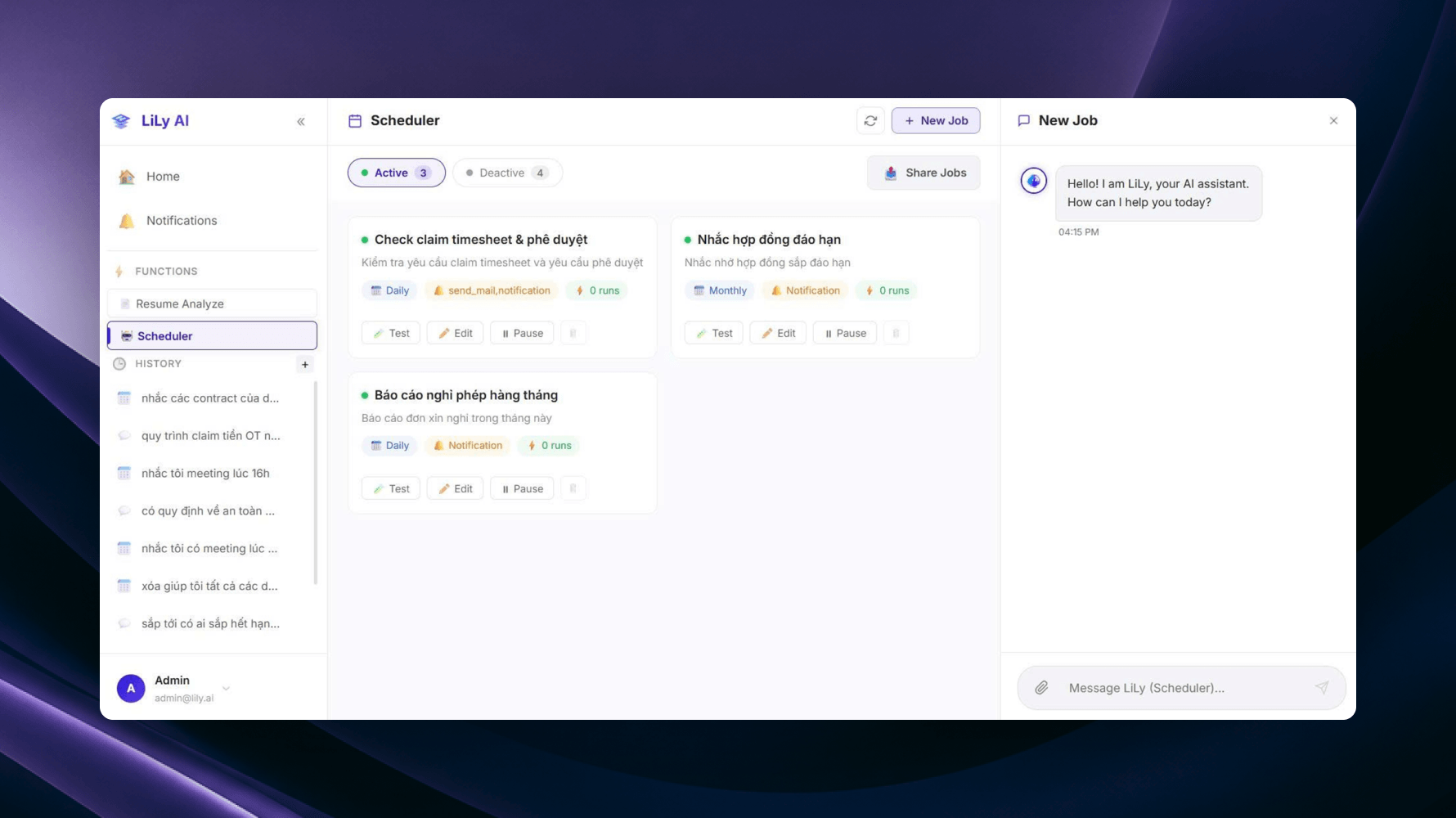The width and height of the screenshot is (1456, 818).
Task: Pause the Báo cáo nghỉ phép job
Action: tap(522, 488)
